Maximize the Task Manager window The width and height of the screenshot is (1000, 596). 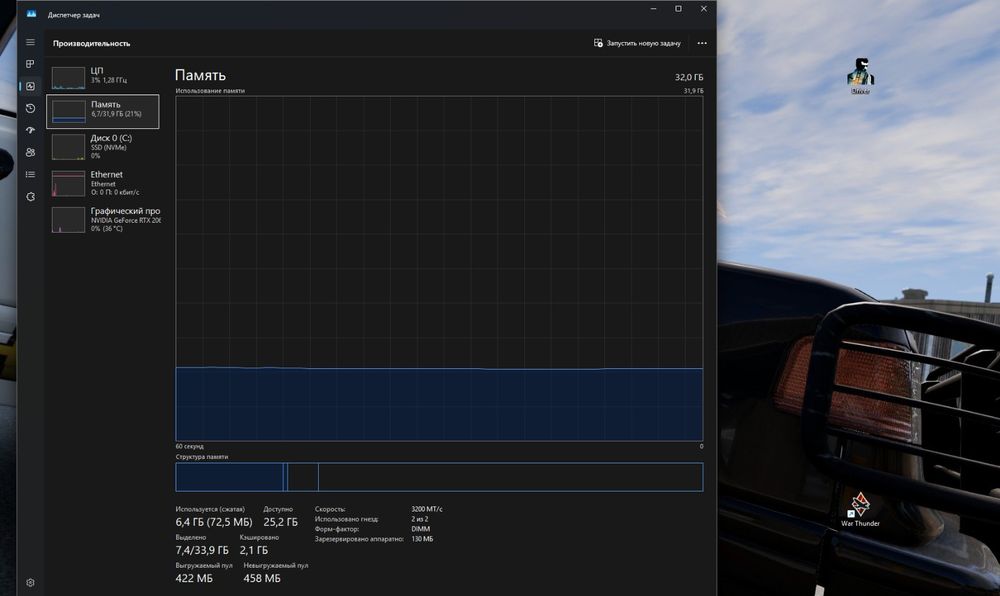678,9
